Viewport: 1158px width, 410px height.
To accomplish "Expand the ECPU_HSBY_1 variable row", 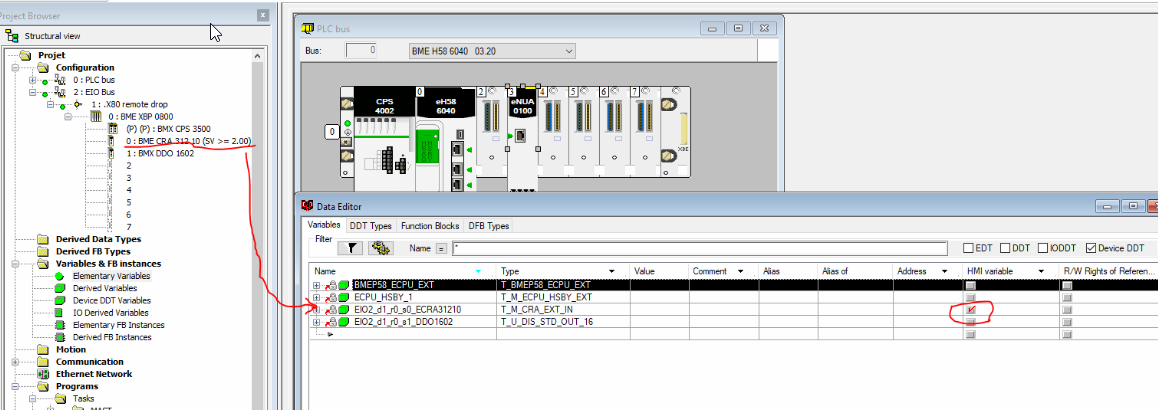I will 316,297.
